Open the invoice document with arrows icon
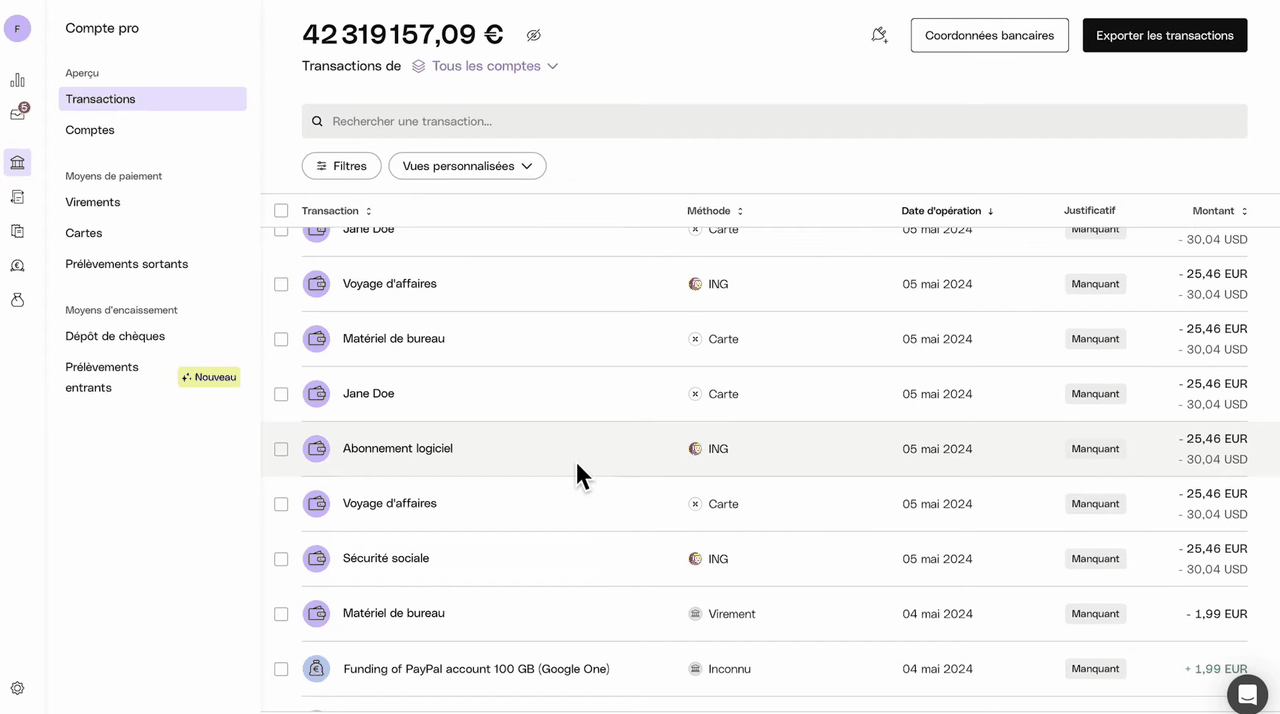Viewport: 1280px width, 714px height. click(17, 197)
